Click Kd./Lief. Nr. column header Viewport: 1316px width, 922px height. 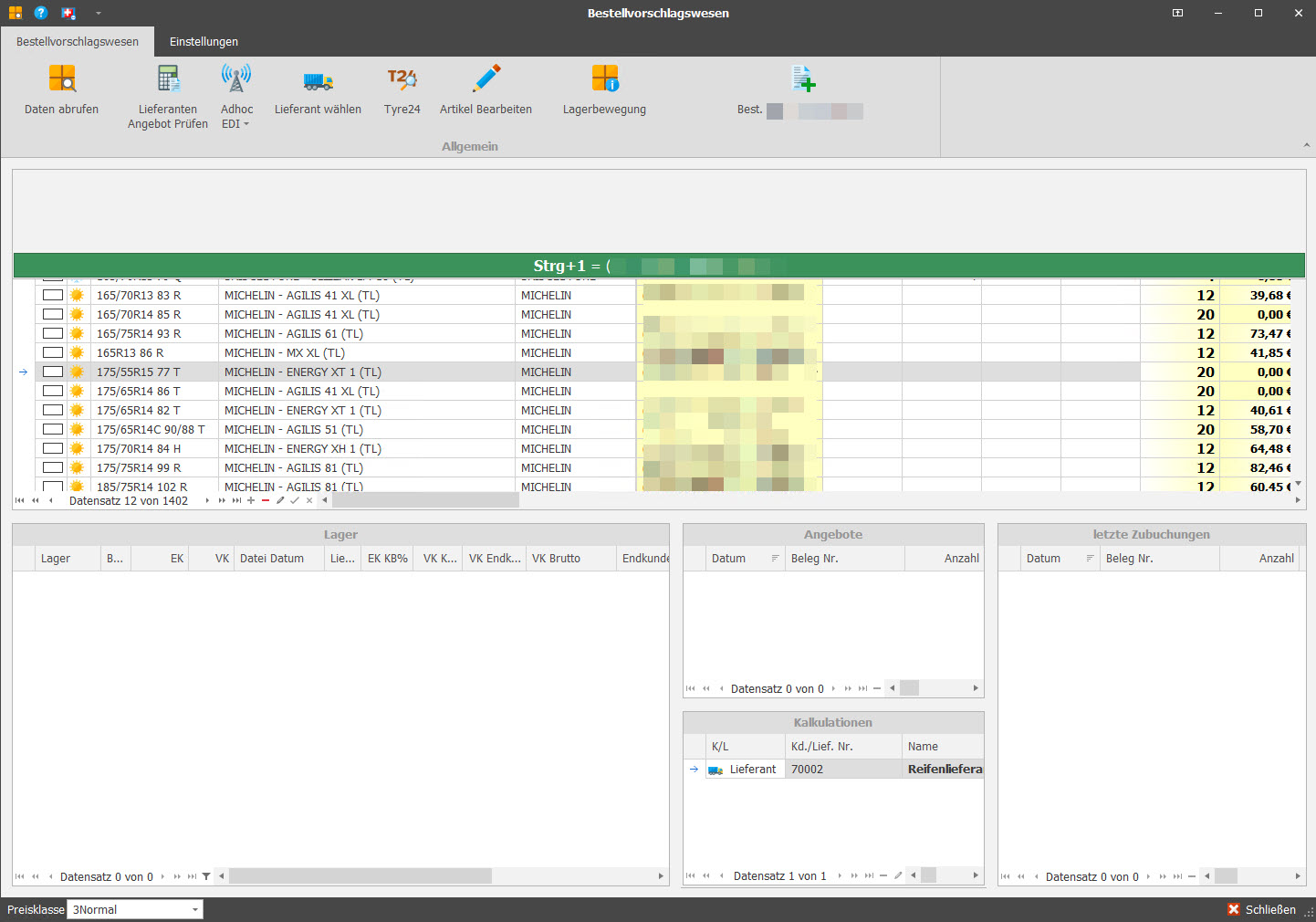tap(843, 746)
